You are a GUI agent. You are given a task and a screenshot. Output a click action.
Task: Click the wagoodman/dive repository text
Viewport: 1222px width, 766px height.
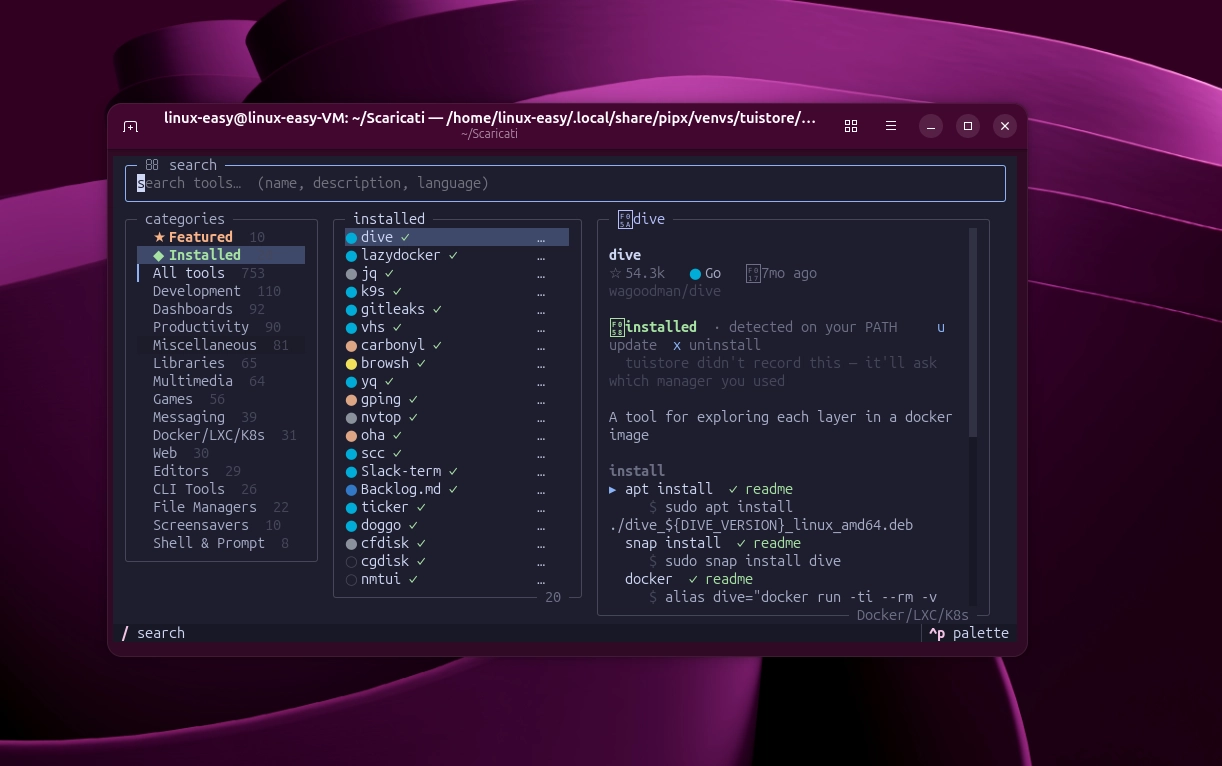click(x=665, y=291)
